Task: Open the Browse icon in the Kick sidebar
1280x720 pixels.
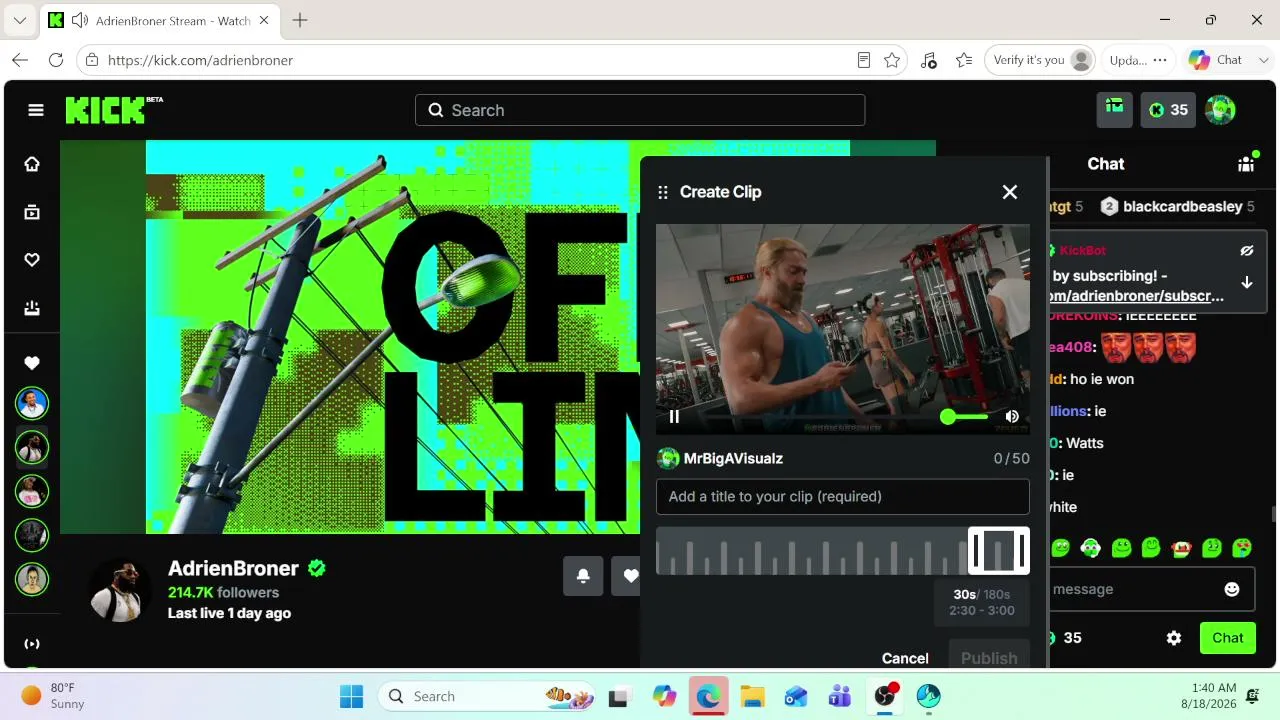Action: (x=32, y=212)
